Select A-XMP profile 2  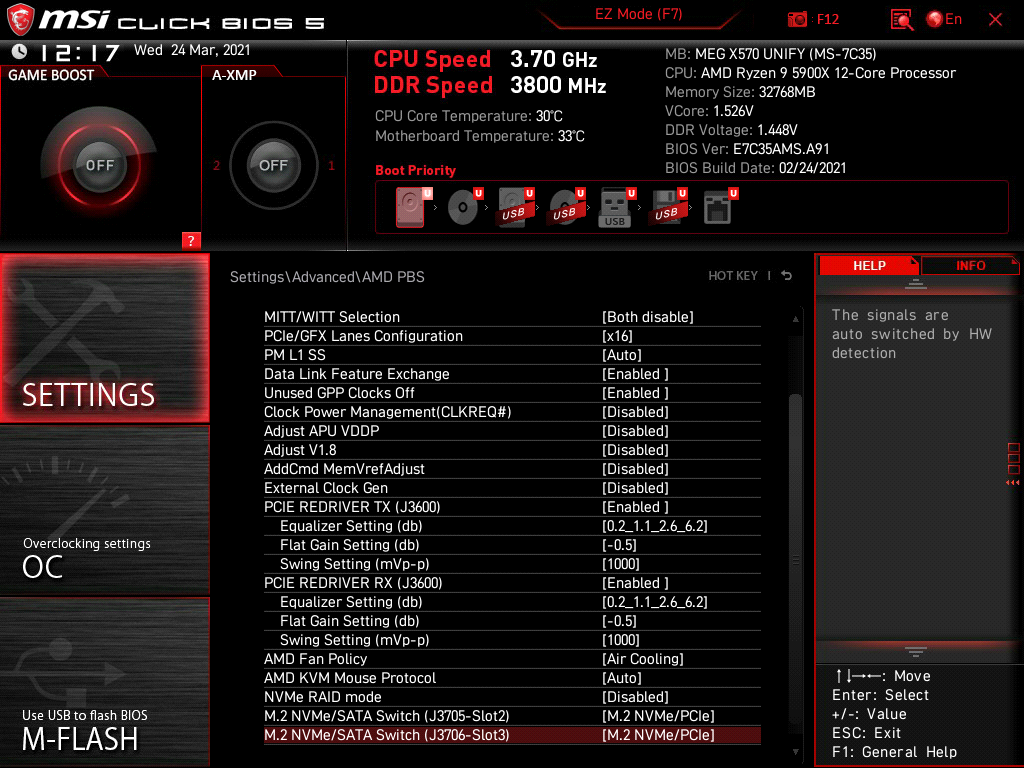[x=217, y=166]
